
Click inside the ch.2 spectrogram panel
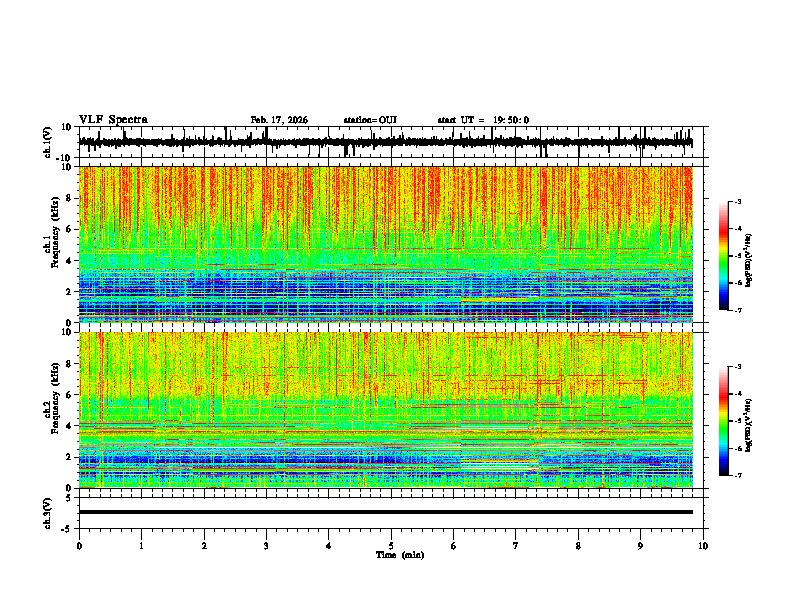[x=386, y=410]
